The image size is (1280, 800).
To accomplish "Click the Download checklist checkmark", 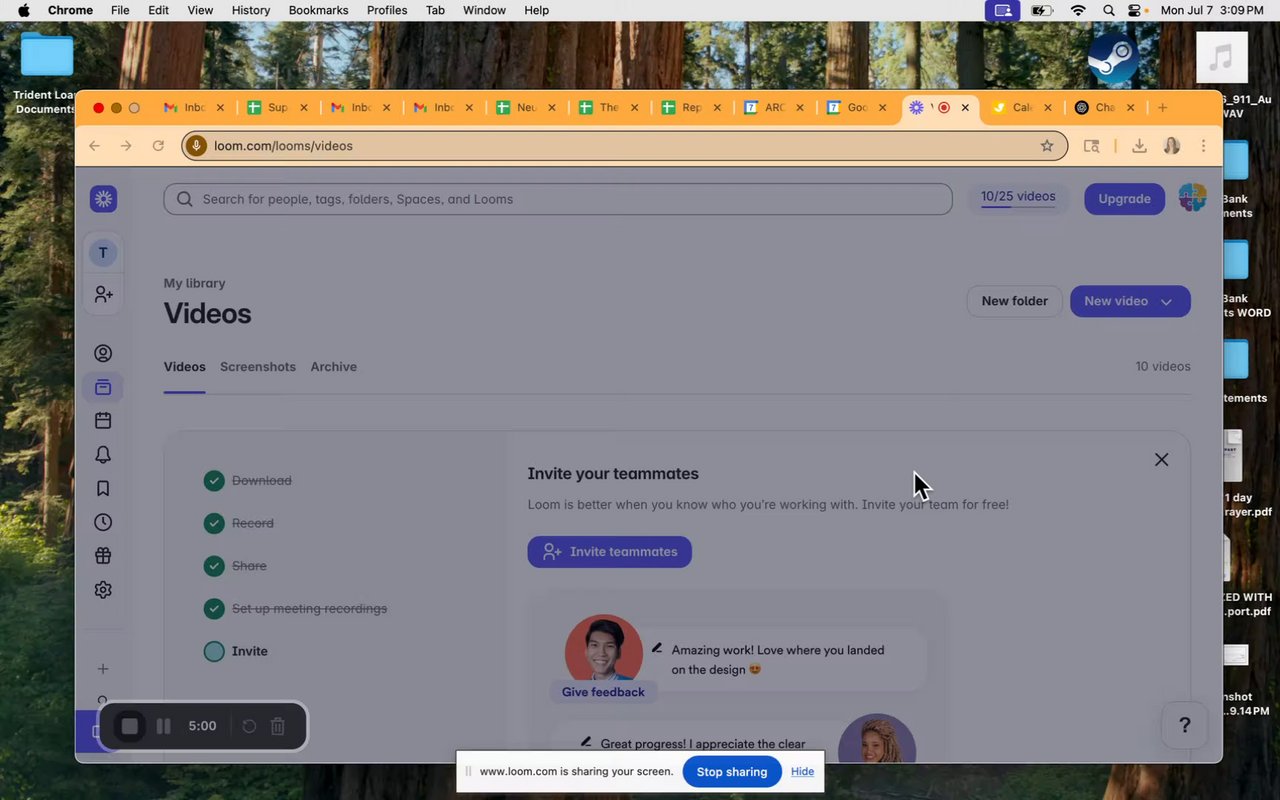I will pos(214,481).
